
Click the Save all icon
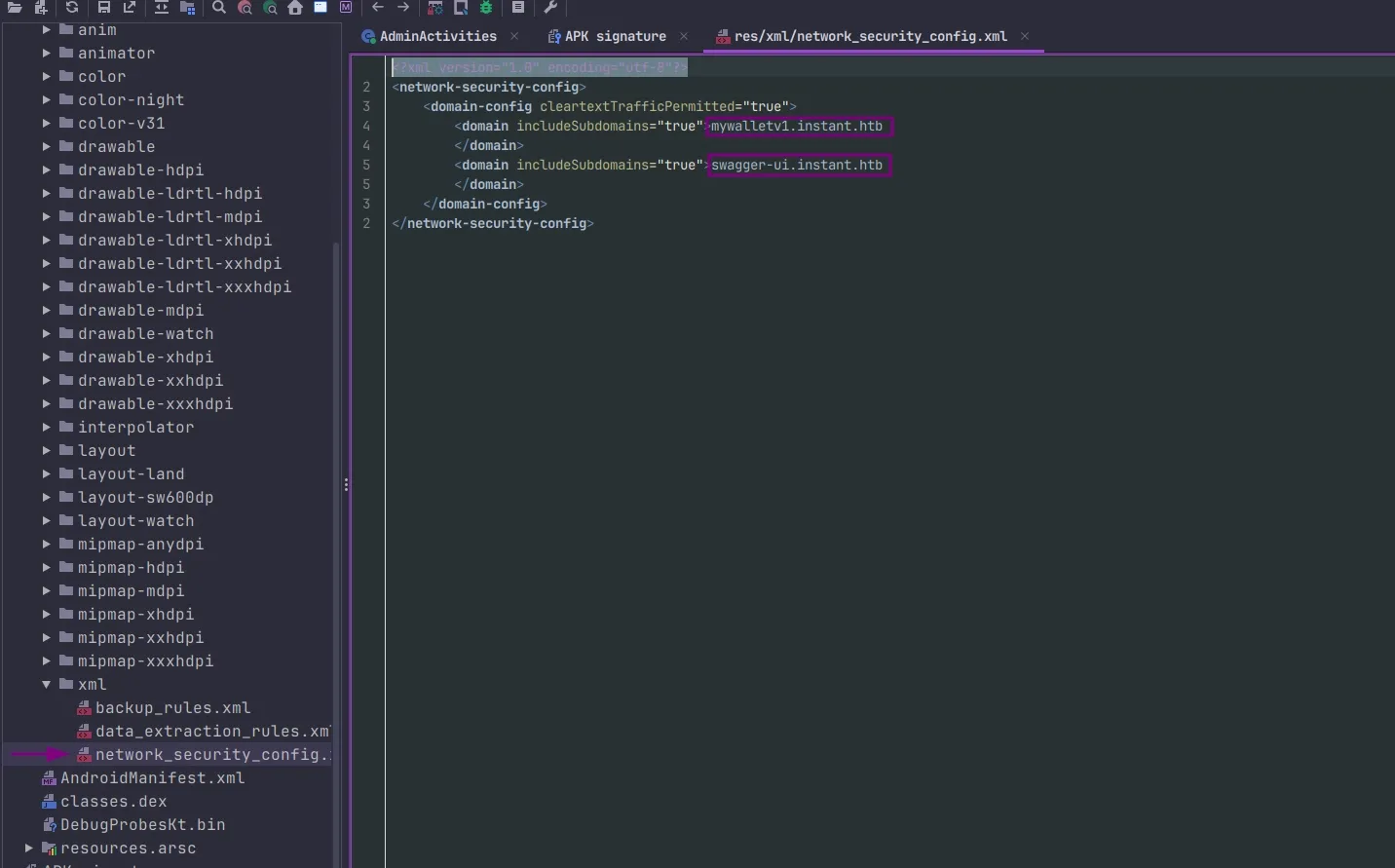pyautogui.click(x=104, y=7)
